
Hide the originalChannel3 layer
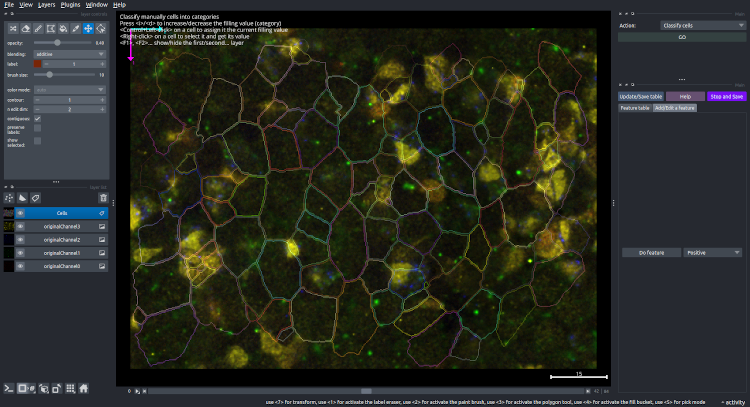[20, 227]
